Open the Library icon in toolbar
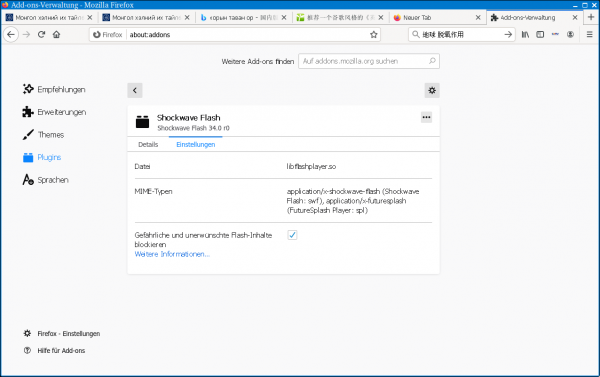Image resolution: width=600 pixels, height=377 pixels. click(x=525, y=34)
